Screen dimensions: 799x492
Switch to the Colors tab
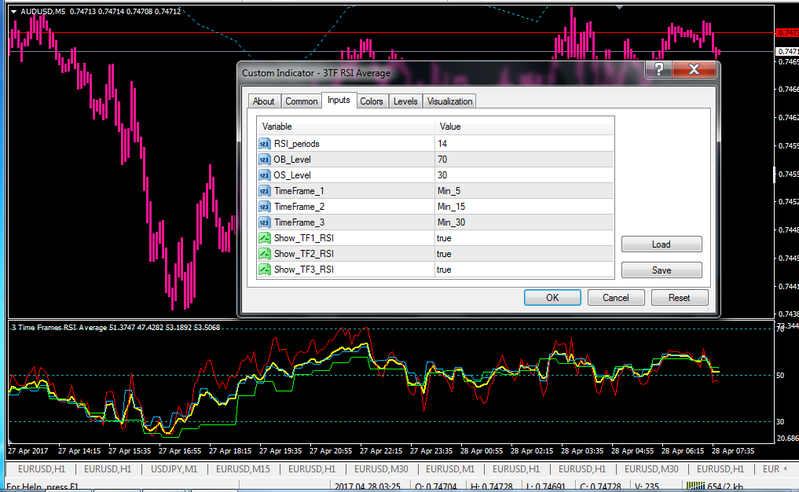371,101
